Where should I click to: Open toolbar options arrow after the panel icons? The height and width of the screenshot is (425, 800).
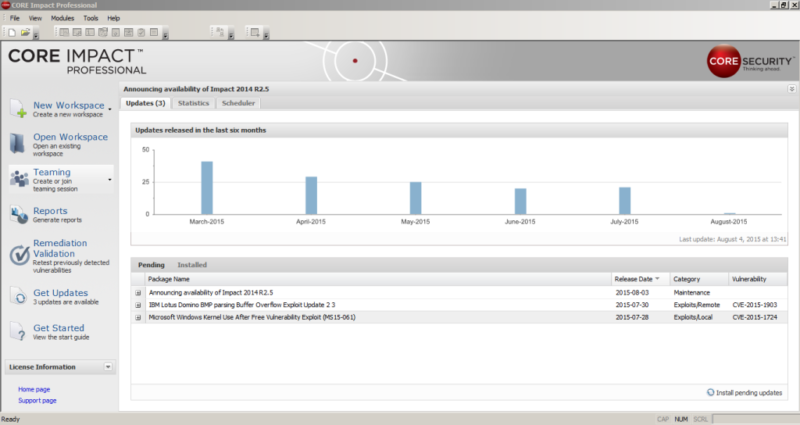(x=165, y=35)
